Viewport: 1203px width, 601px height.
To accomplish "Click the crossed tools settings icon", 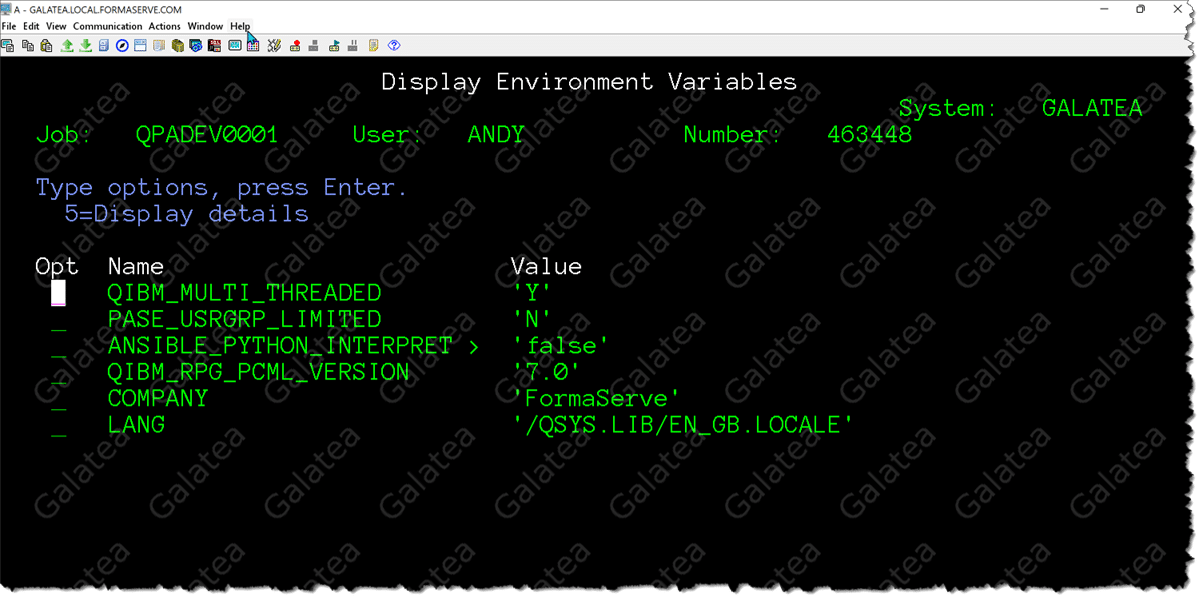I will pyautogui.click(x=274, y=46).
